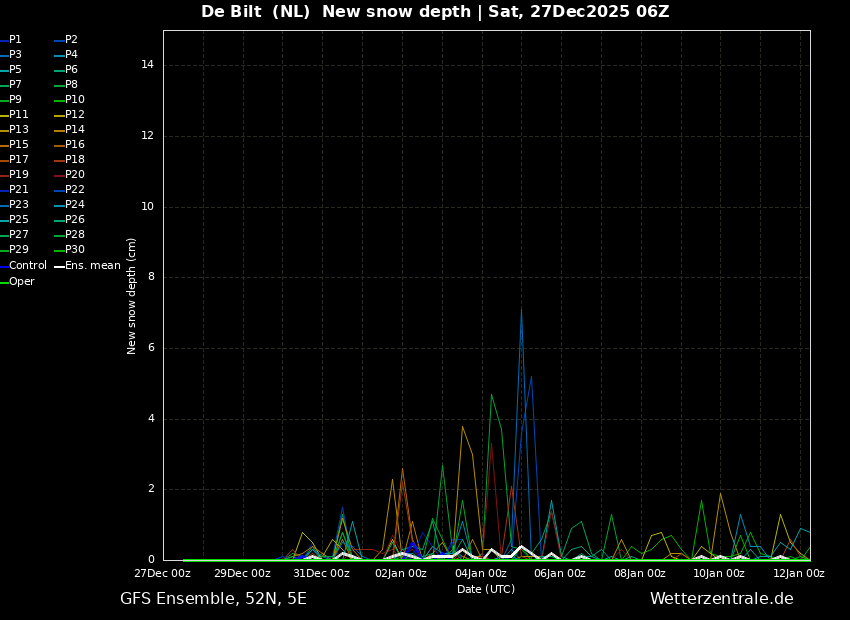Select the P15 legend entry

pos(14,145)
